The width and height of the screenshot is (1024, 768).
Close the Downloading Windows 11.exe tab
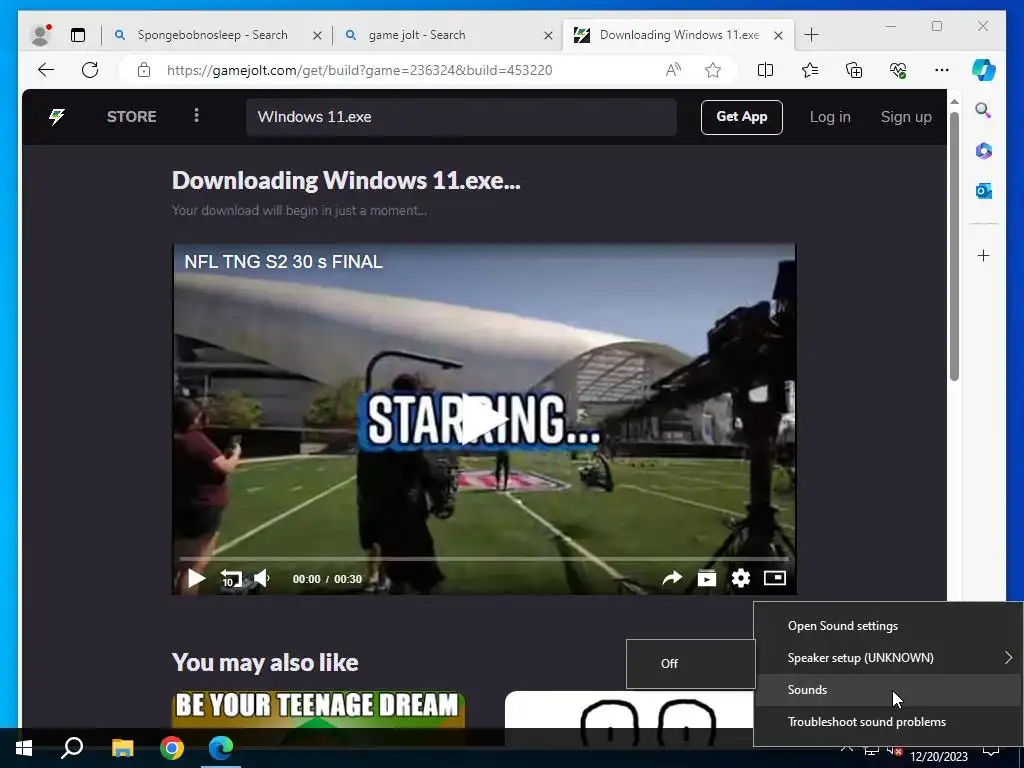[x=778, y=35]
